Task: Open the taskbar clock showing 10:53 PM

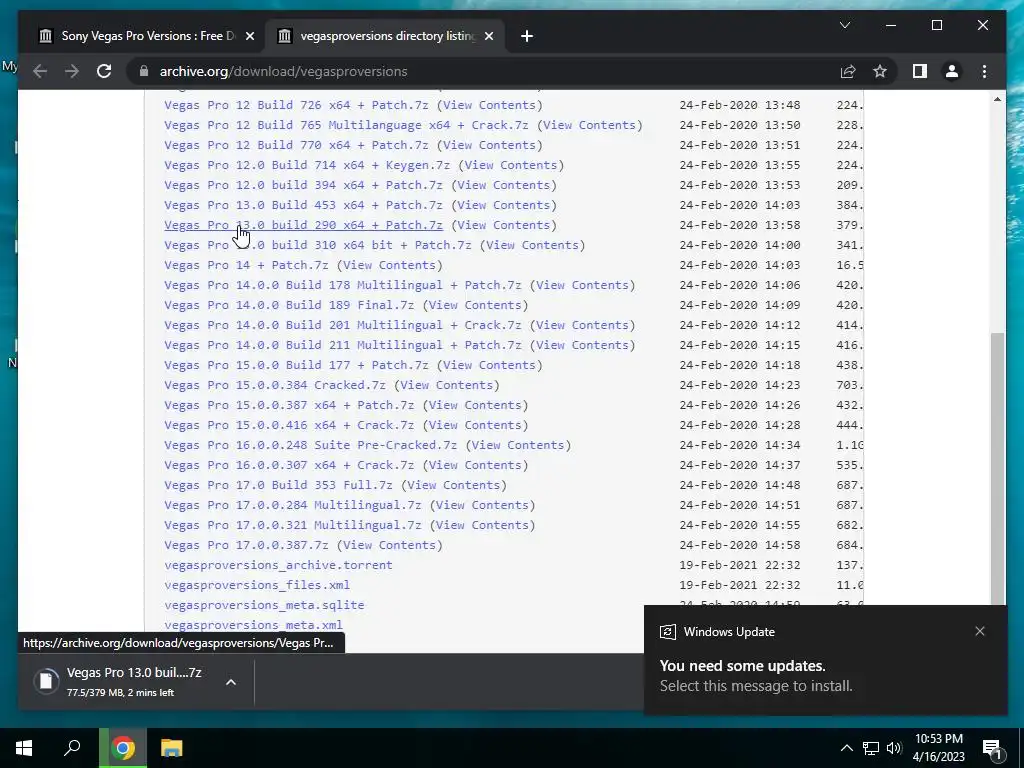Action: tap(939, 748)
